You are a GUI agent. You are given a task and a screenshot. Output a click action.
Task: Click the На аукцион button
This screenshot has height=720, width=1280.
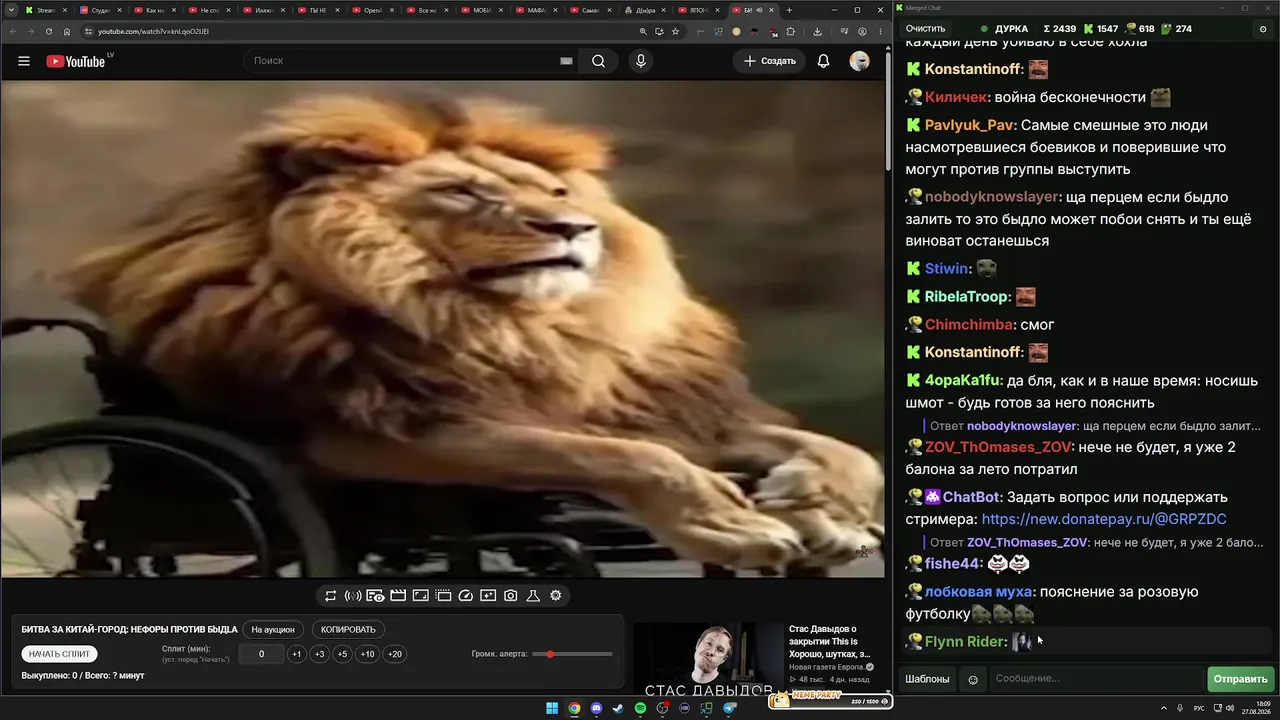pos(273,630)
